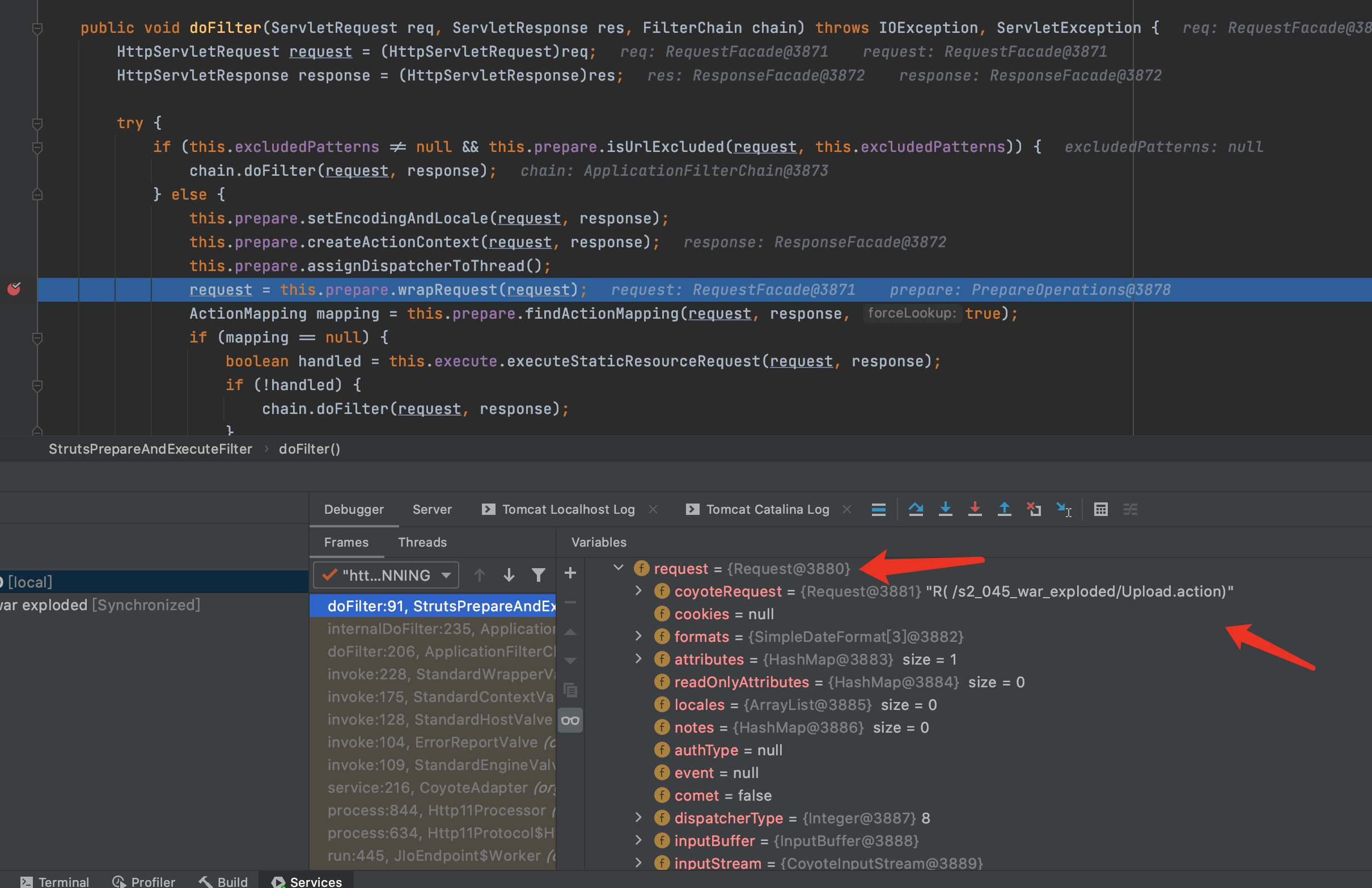Screen dimensions: 1372x888
Task: Toggle the breakpoint on wrapRequest line
Action: (x=14, y=289)
